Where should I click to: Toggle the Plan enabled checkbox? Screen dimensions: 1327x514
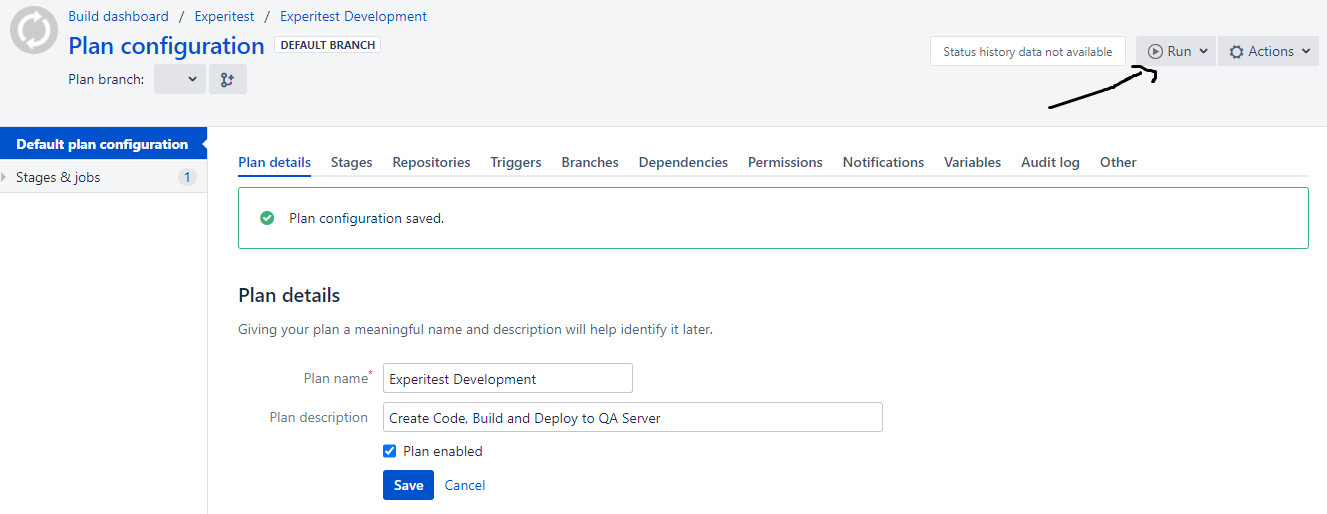tap(390, 451)
